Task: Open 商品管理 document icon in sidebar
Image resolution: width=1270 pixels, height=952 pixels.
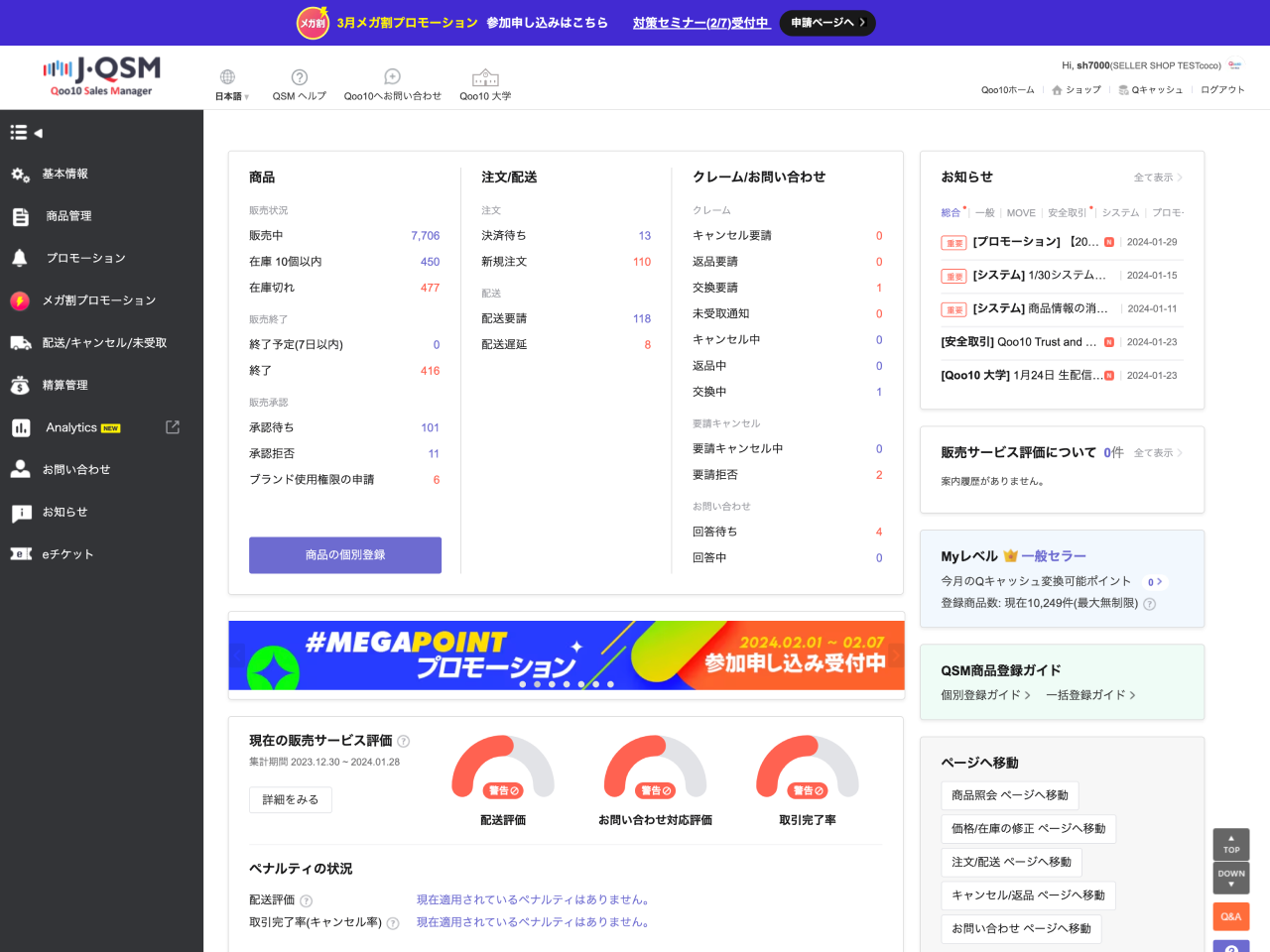Action: click(20, 216)
